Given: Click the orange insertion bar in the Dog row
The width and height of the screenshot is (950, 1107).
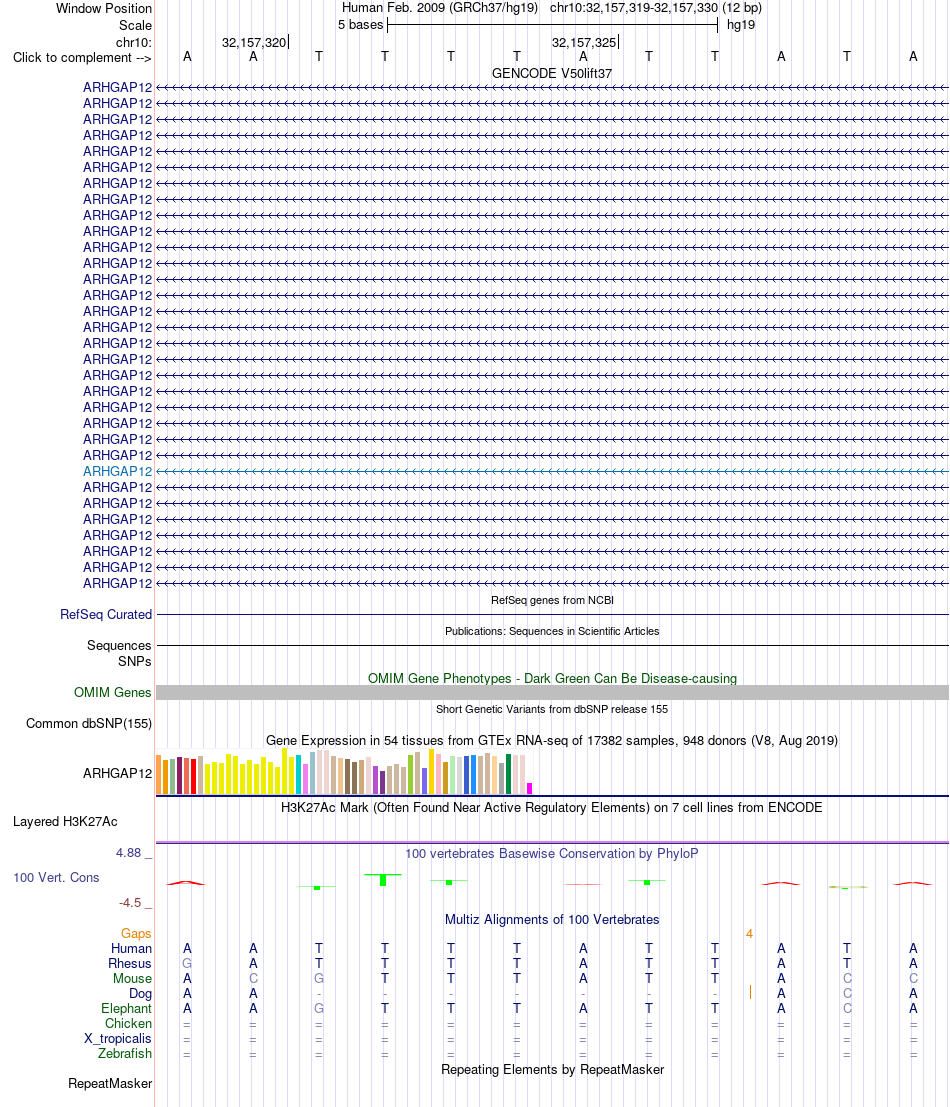Looking at the screenshot, I should (750, 993).
